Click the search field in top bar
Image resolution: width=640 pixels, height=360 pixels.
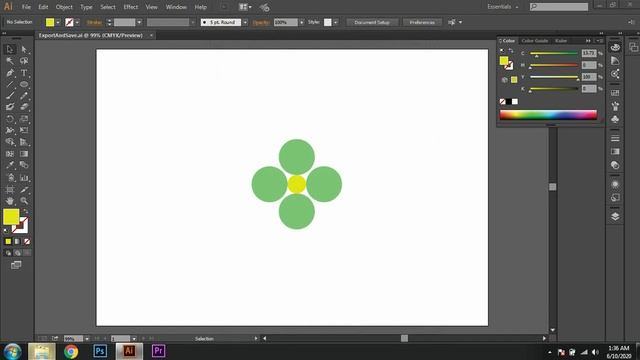tap(559, 7)
